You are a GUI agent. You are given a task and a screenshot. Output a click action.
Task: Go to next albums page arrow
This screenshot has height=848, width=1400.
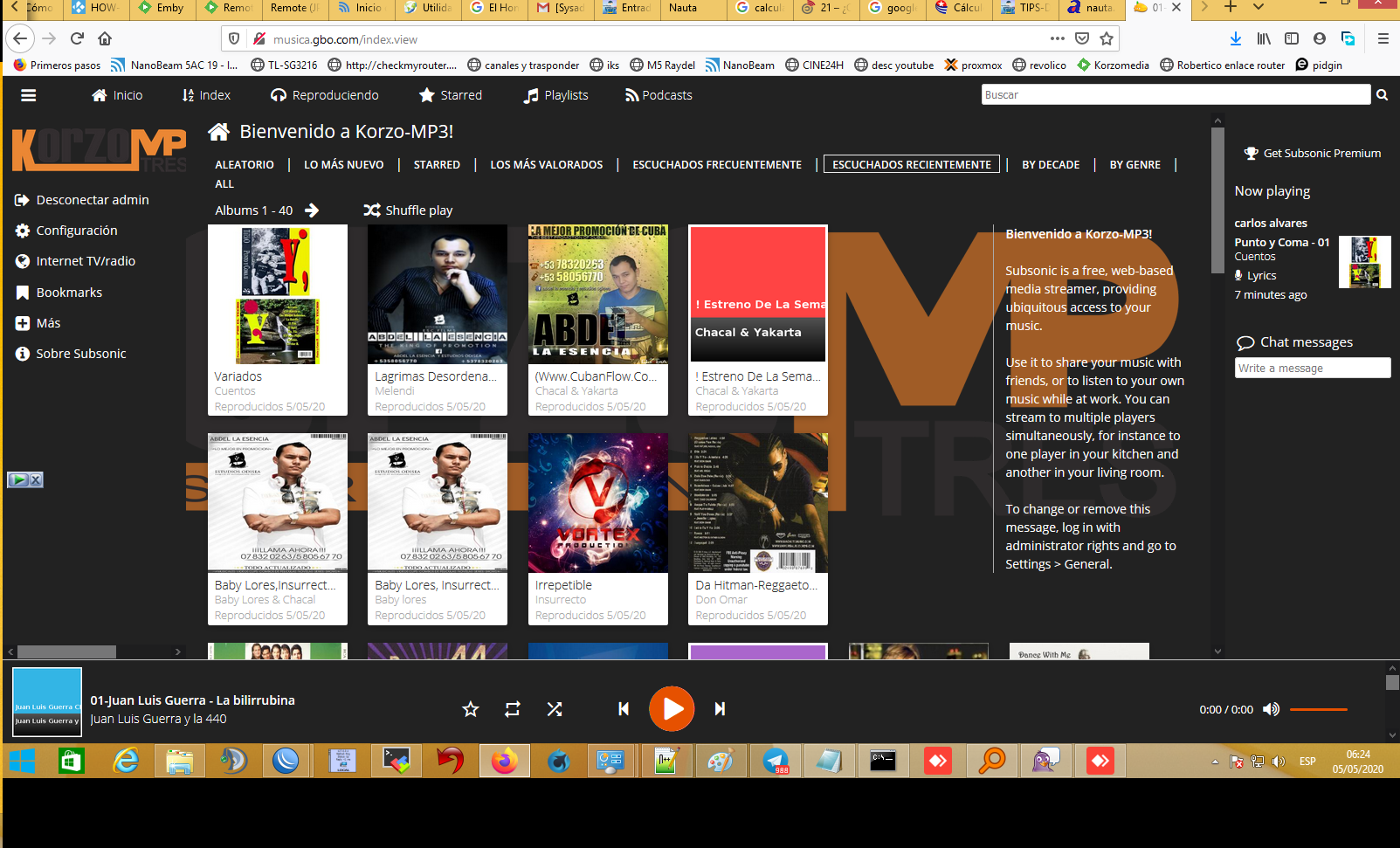[x=312, y=210]
